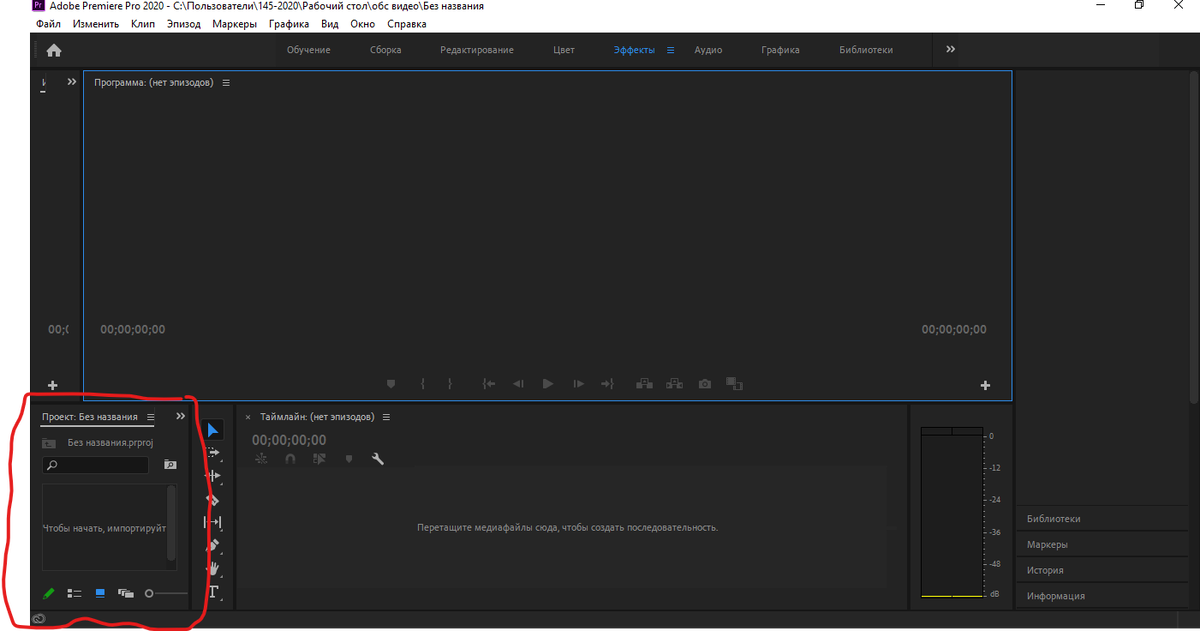Open the Изменить menu
Screen dimensions: 1200x631
point(96,24)
